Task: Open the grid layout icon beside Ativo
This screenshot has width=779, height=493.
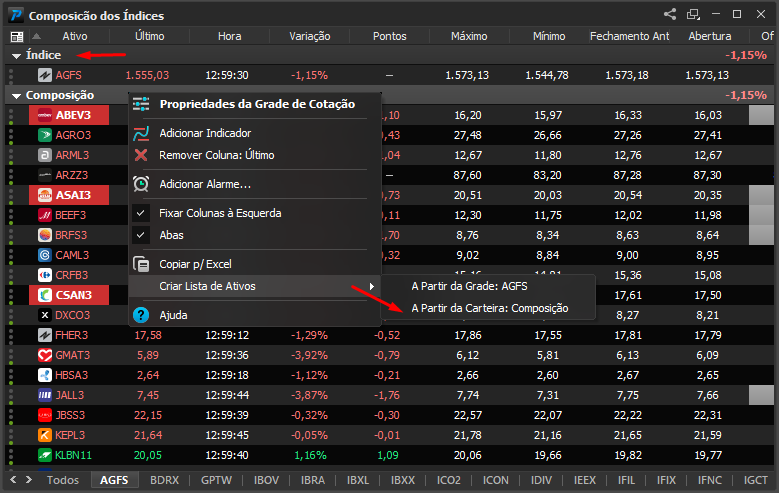Action: 17,36
